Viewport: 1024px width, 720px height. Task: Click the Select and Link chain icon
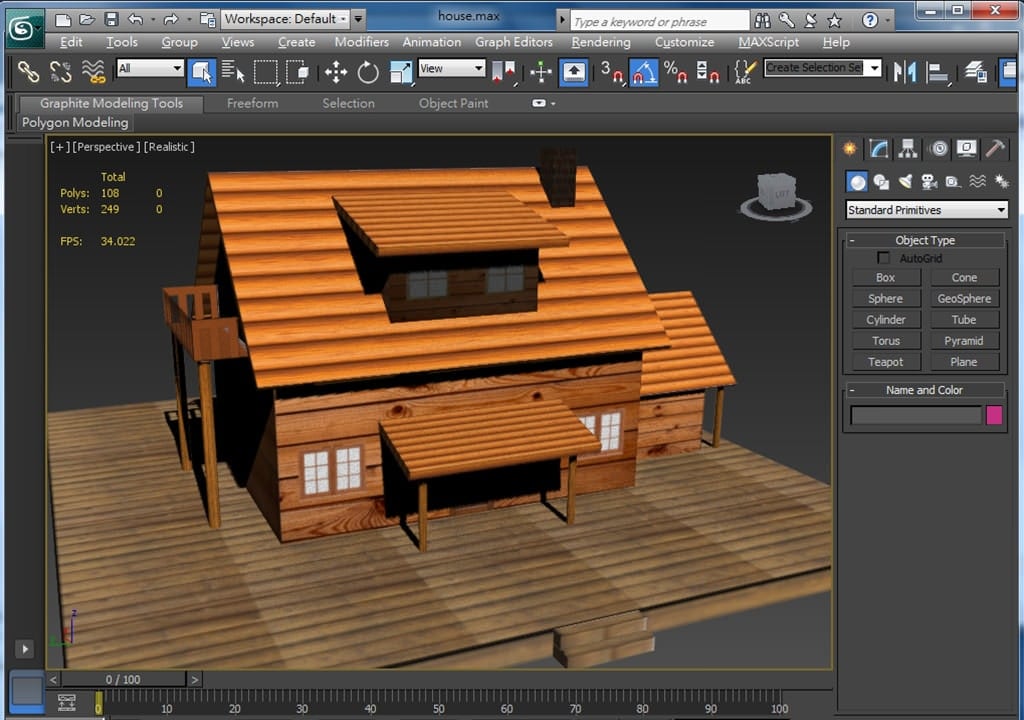29,71
